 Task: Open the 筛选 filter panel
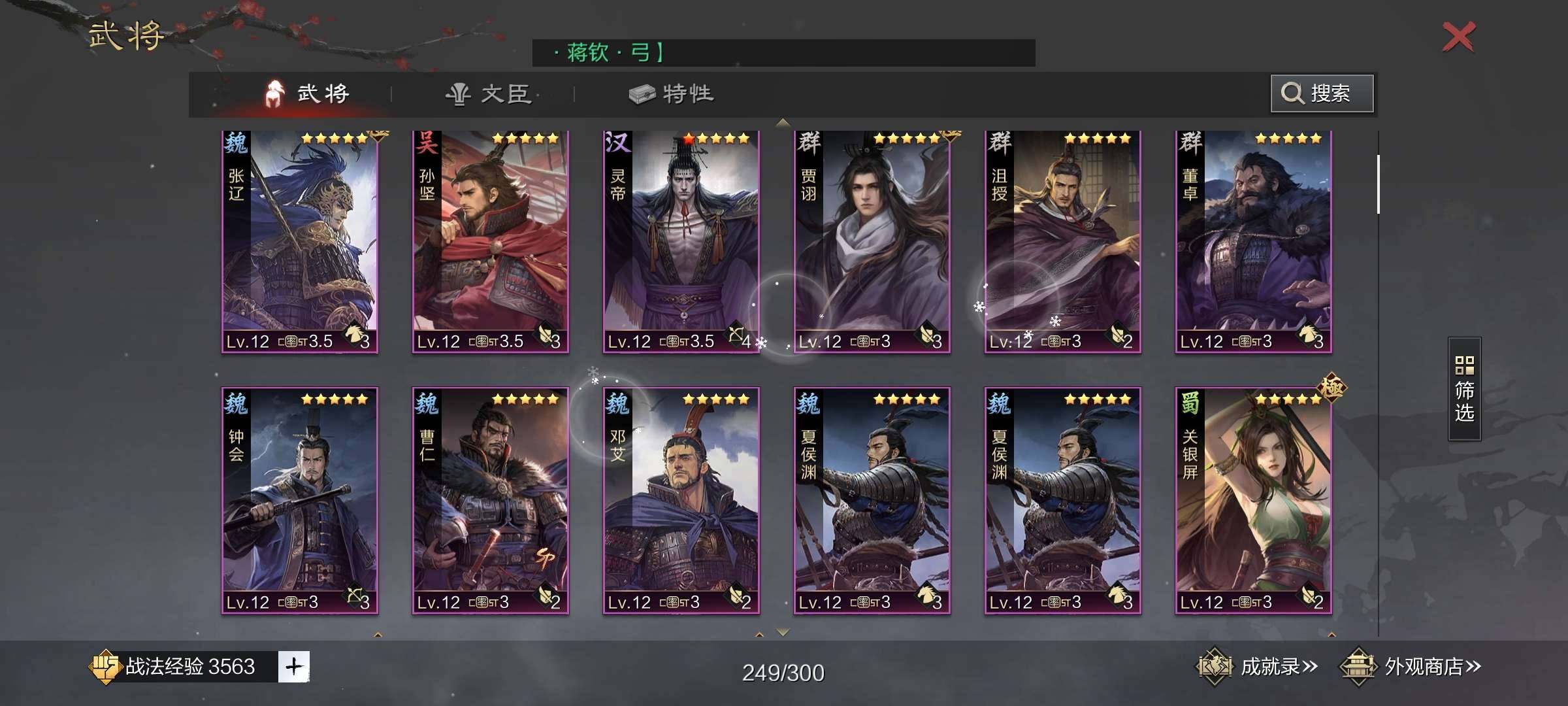pyautogui.click(x=1464, y=389)
